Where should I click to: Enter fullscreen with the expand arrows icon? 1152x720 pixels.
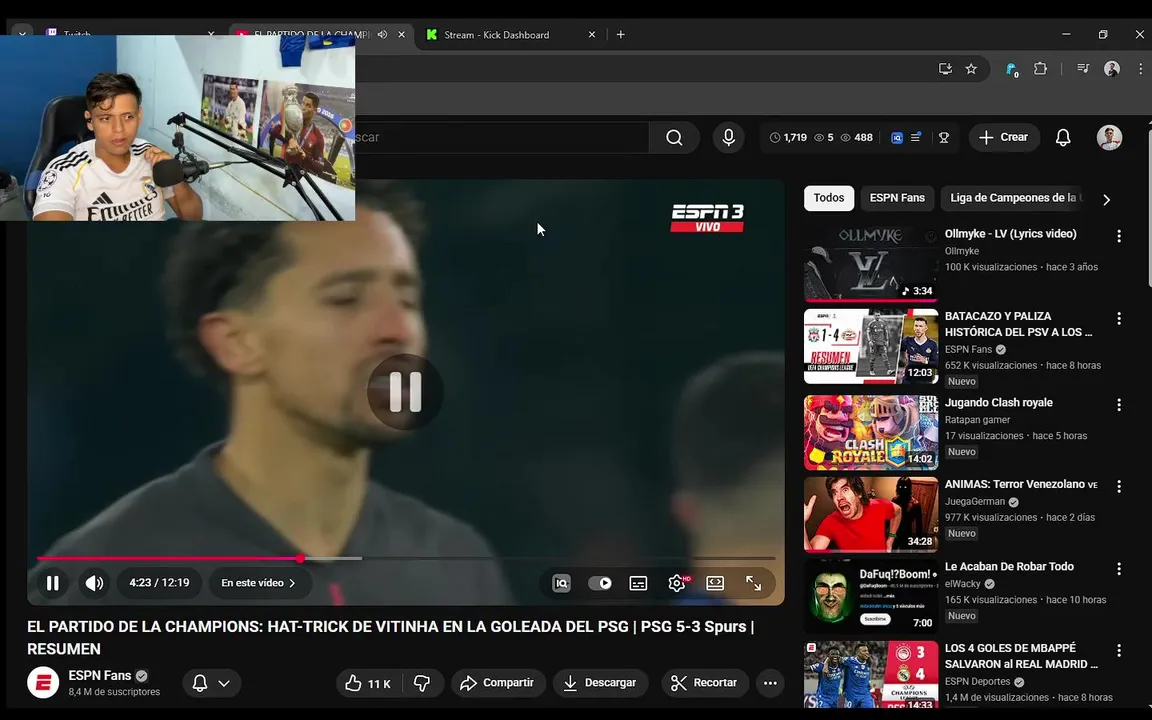(x=754, y=583)
